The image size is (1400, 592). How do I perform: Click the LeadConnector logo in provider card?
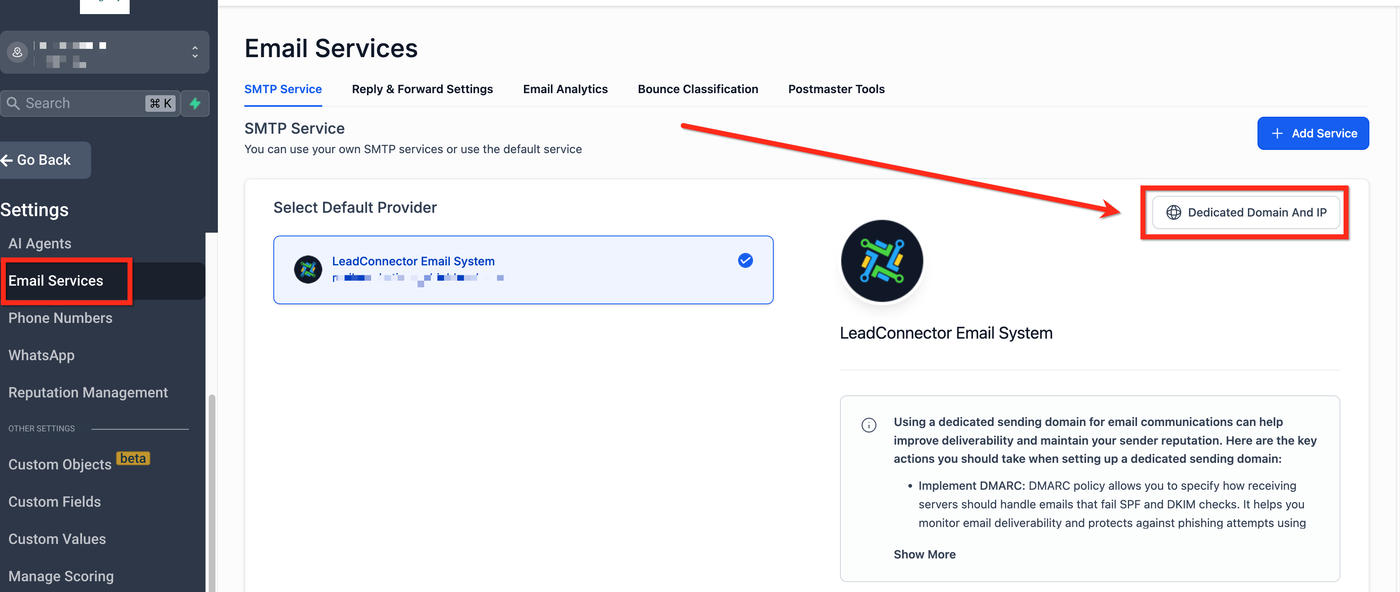point(307,269)
